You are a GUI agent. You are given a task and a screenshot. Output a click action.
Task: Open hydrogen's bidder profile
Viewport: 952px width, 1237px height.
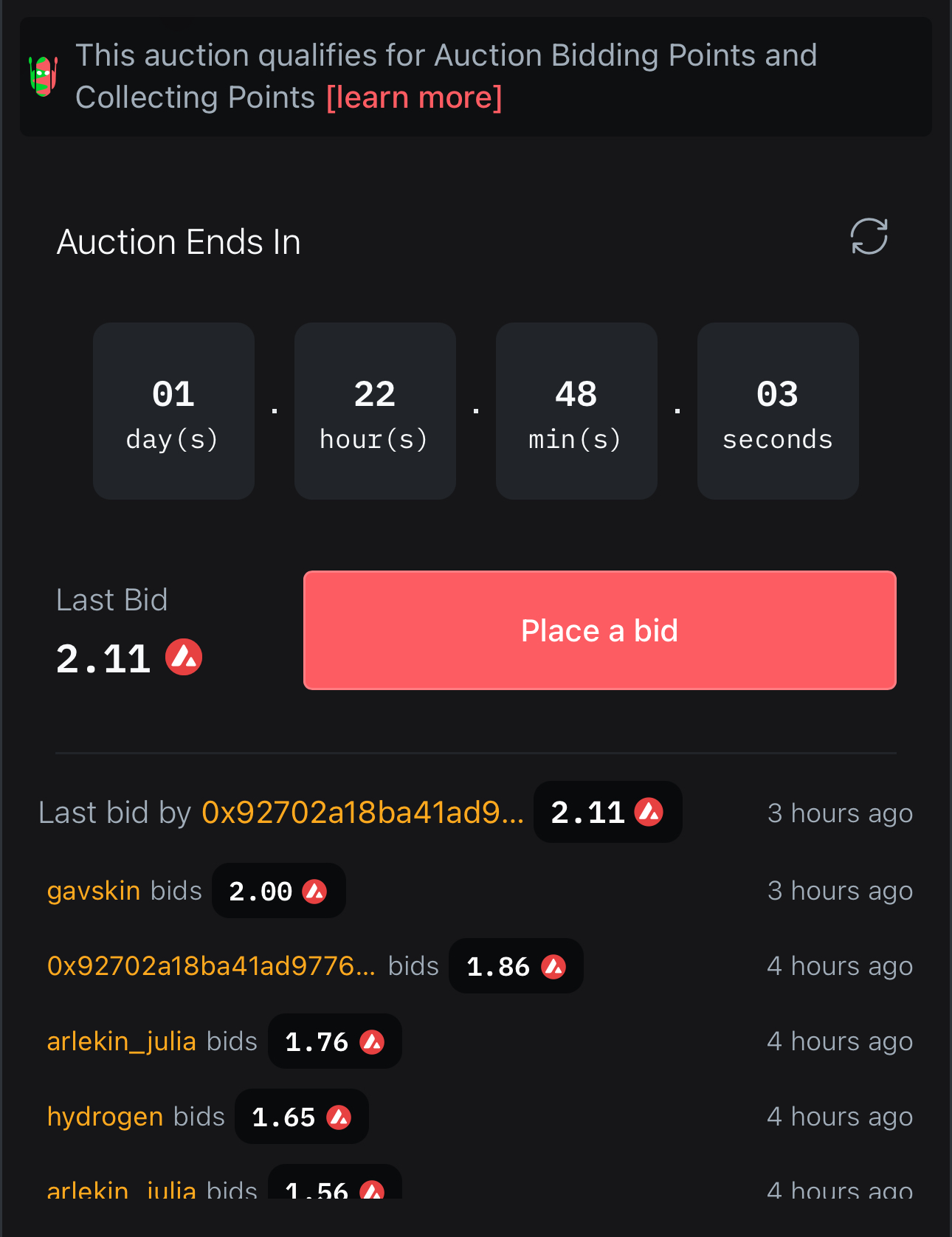[x=105, y=1117]
